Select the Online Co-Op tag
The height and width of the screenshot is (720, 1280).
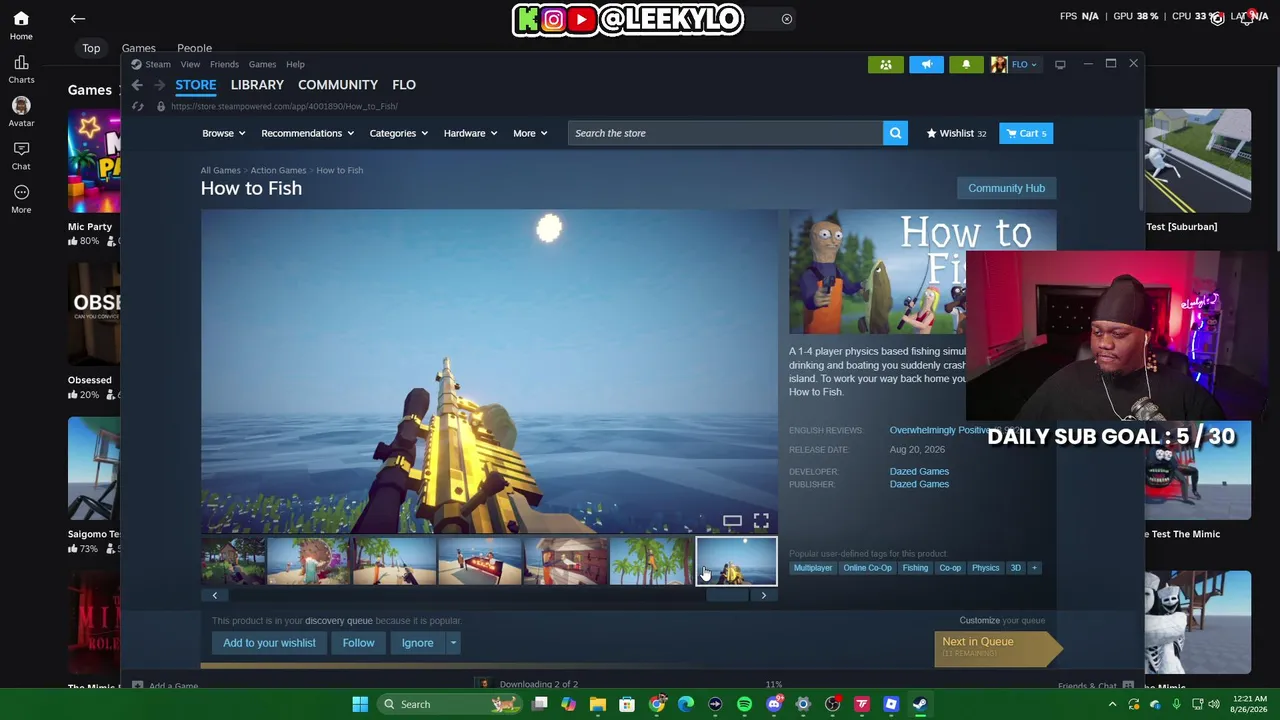(x=867, y=568)
